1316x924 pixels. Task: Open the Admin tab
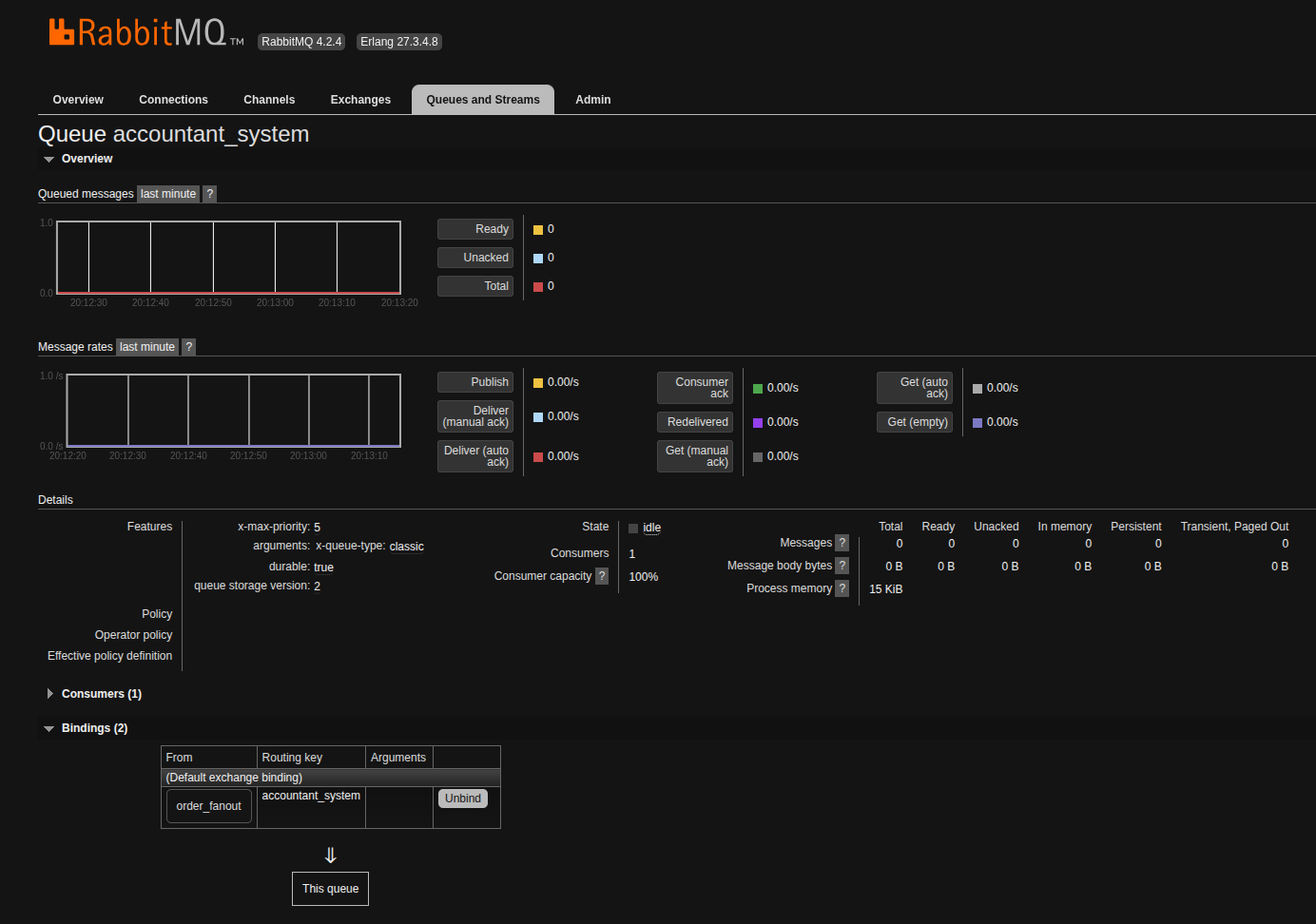pyautogui.click(x=593, y=100)
